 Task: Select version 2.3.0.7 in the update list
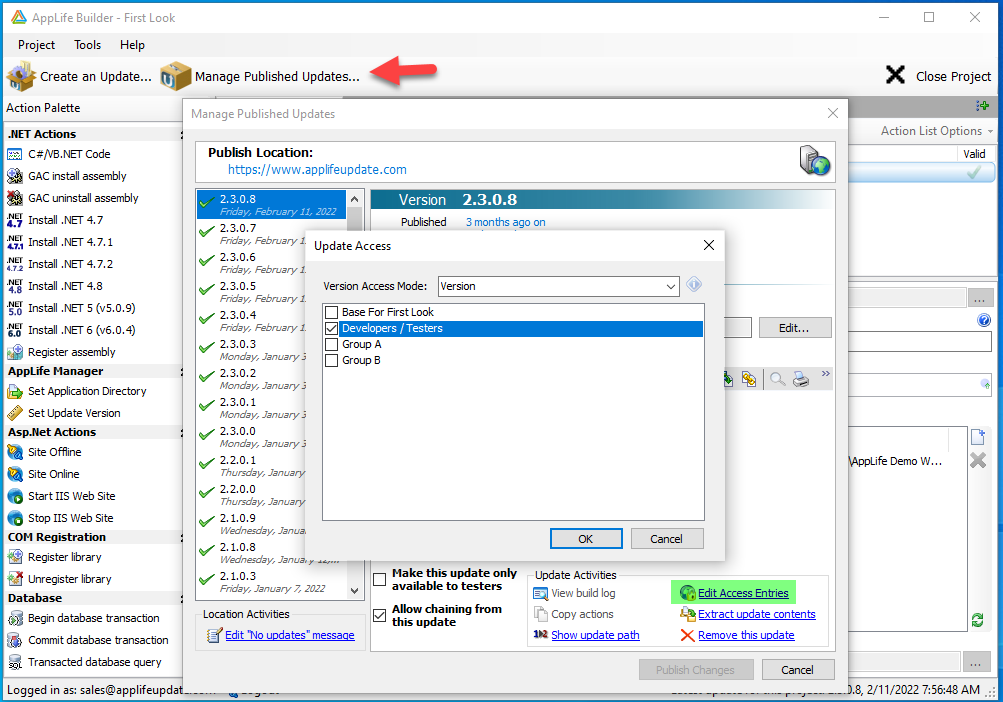(252, 234)
